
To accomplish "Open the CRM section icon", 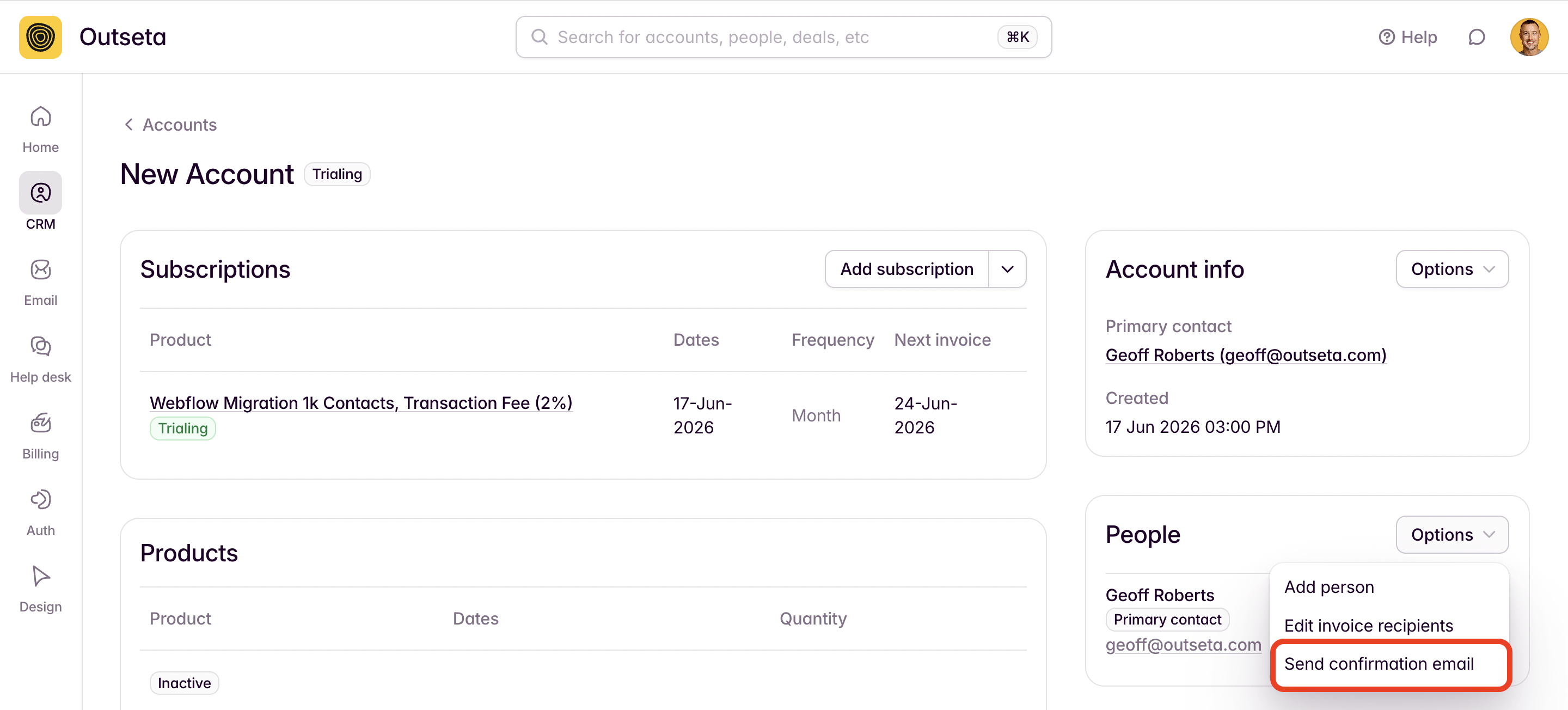I will tap(40, 193).
